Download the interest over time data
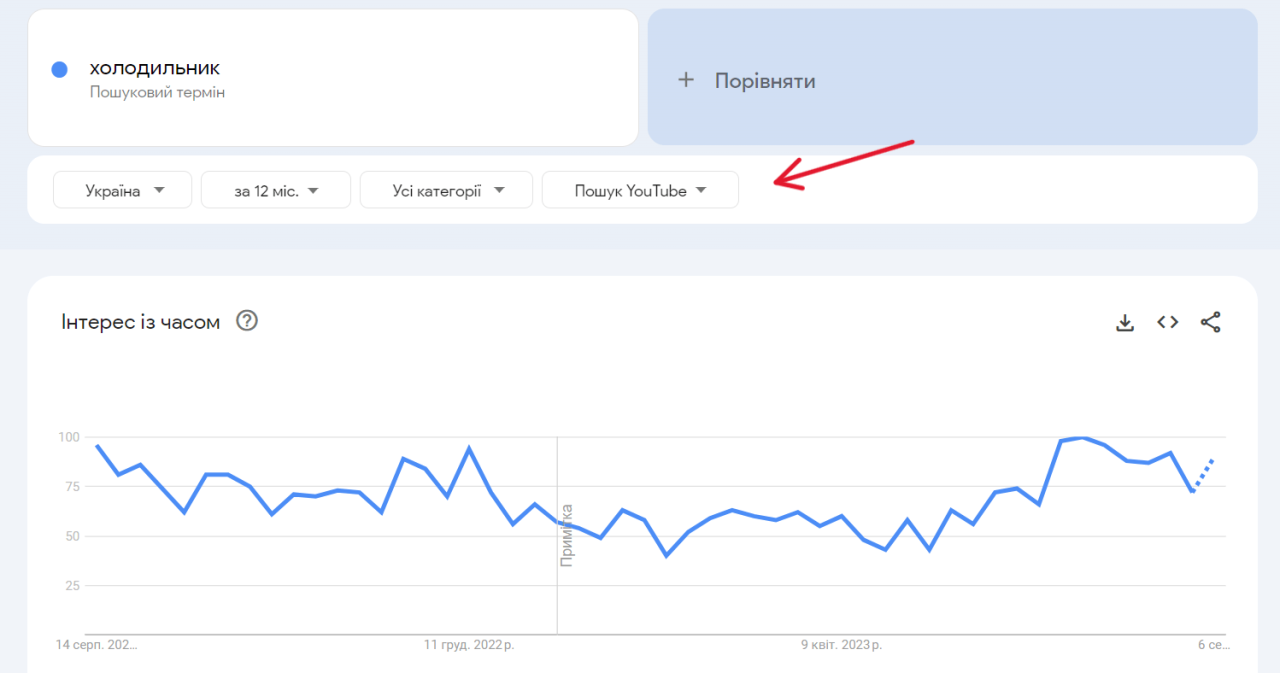Image resolution: width=1280 pixels, height=673 pixels. click(1125, 322)
